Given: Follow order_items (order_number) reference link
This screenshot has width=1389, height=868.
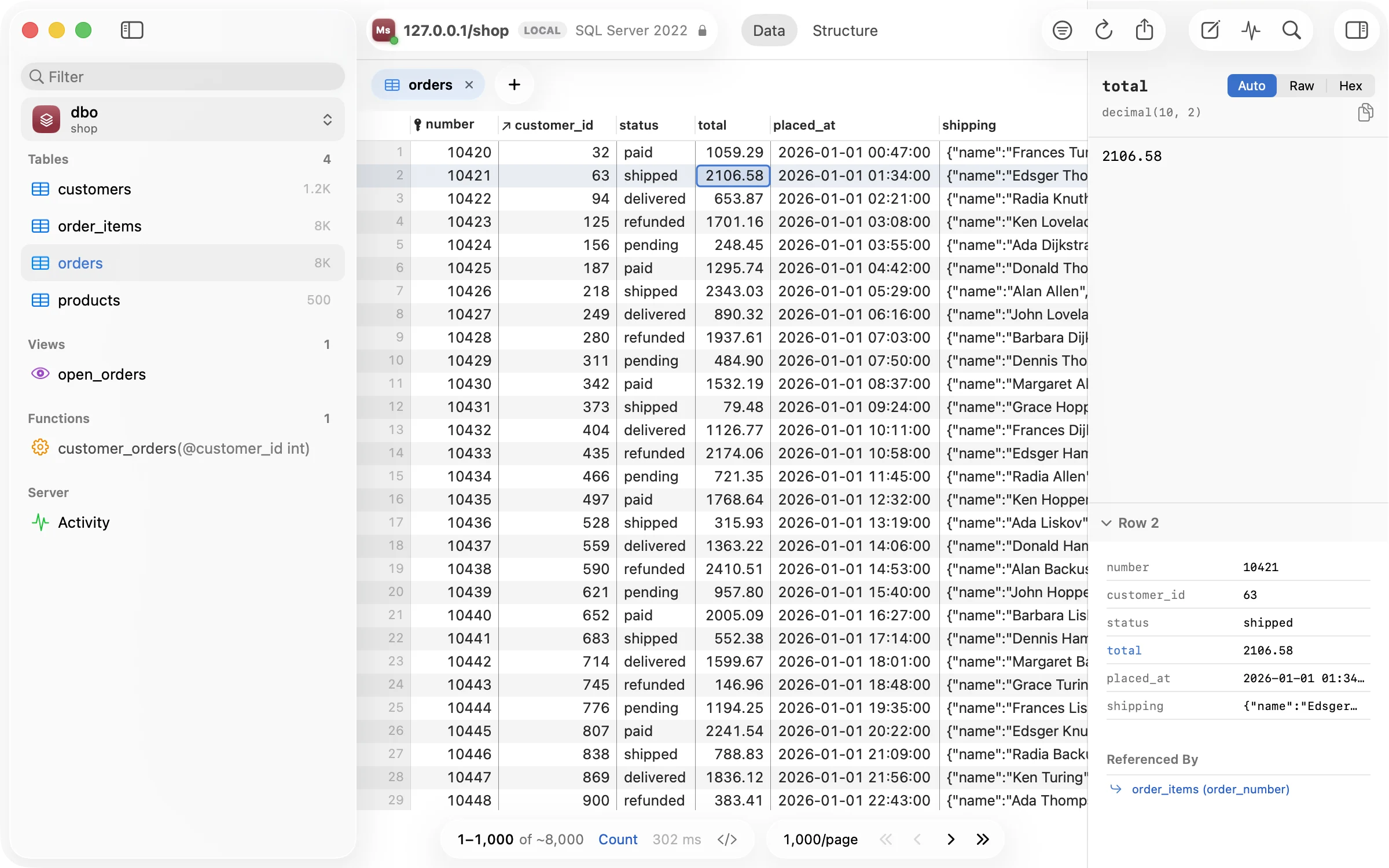Looking at the screenshot, I should point(1210,789).
